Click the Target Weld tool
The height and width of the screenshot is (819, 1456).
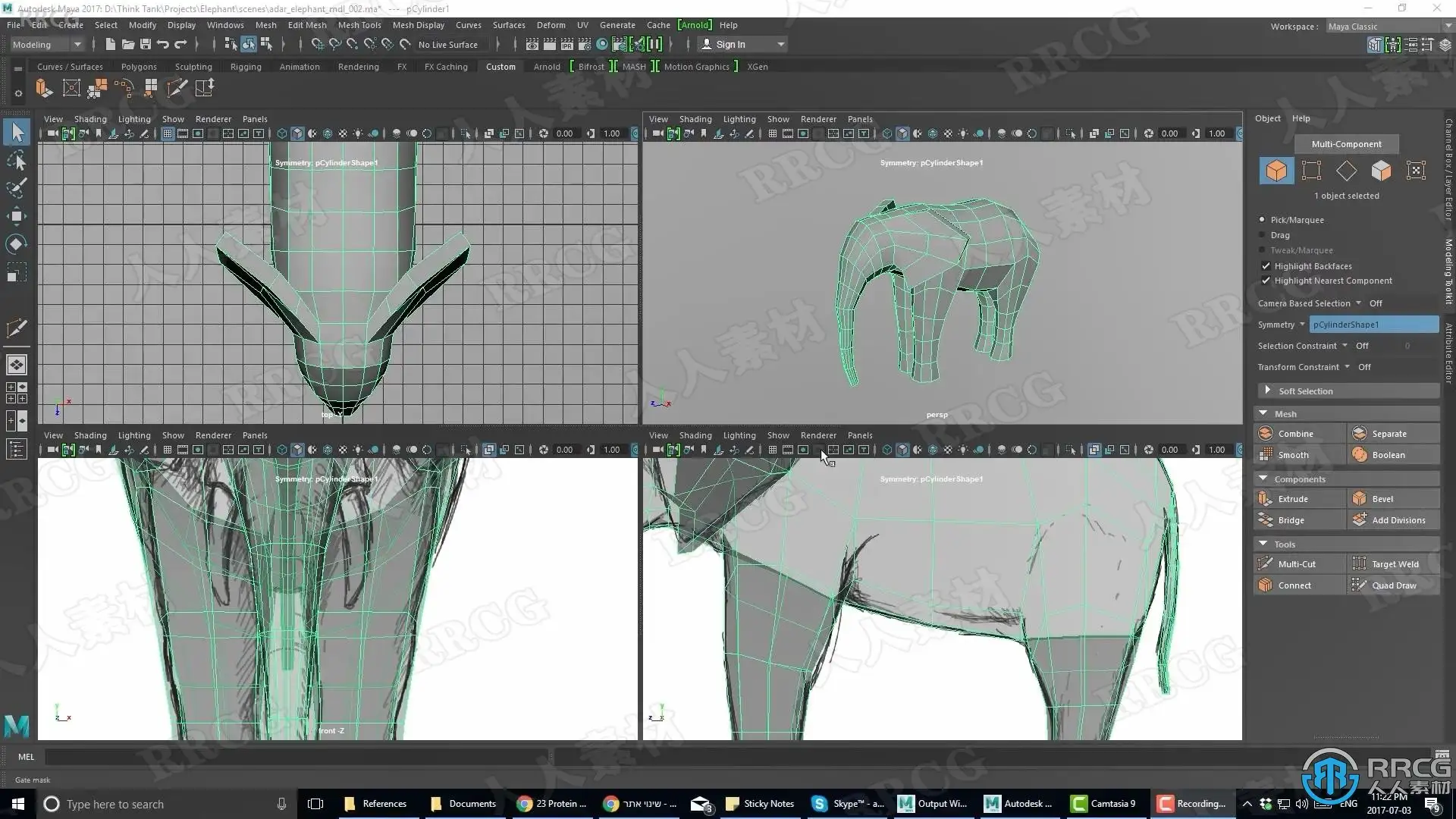1395,564
